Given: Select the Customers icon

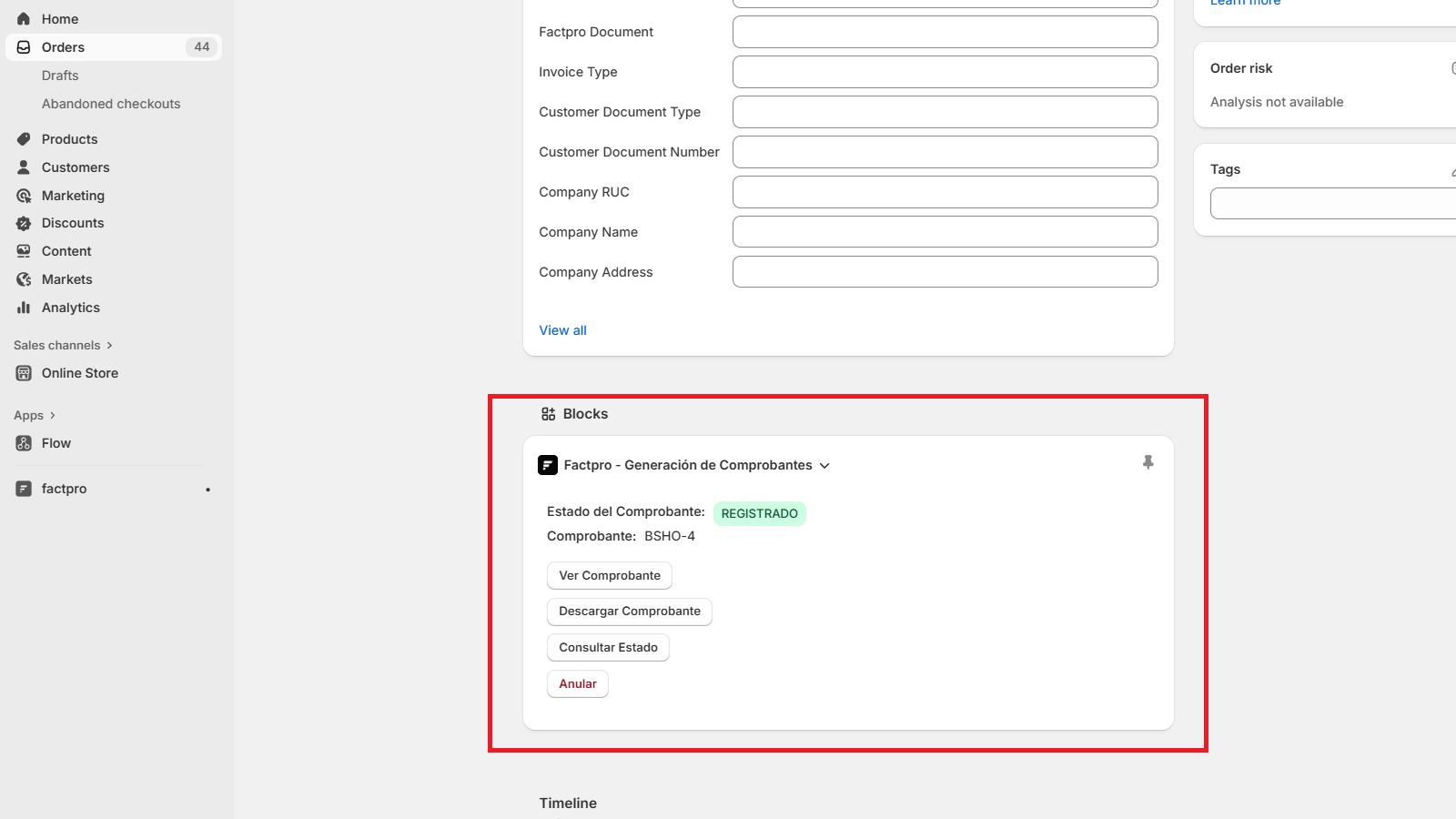Looking at the screenshot, I should tap(24, 167).
